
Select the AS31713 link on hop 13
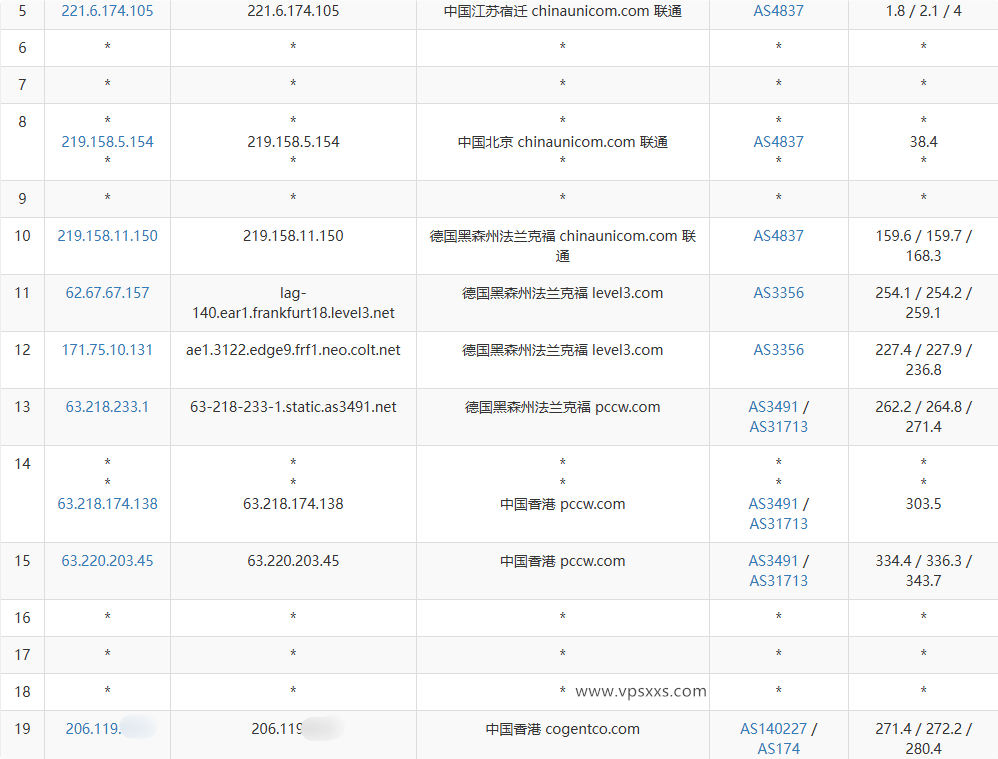tap(778, 426)
